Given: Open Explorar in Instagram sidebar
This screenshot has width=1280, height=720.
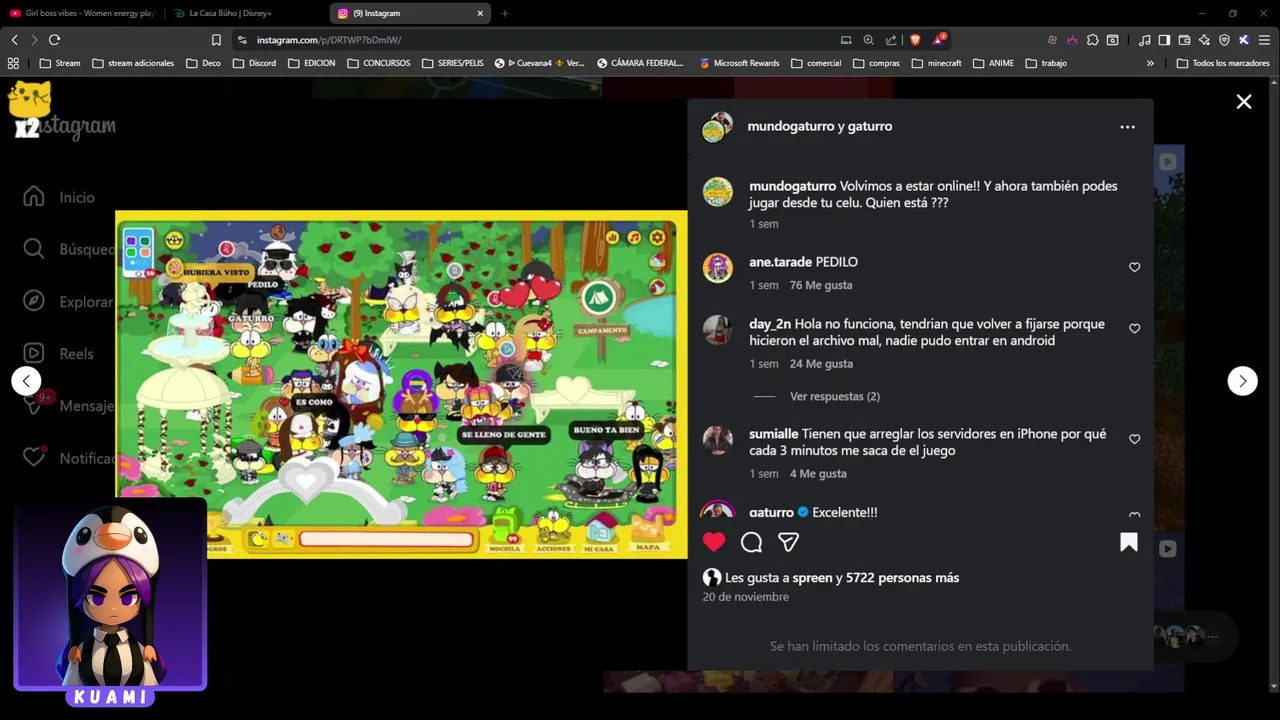Looking at the screenshot, I should coord(68,301).
